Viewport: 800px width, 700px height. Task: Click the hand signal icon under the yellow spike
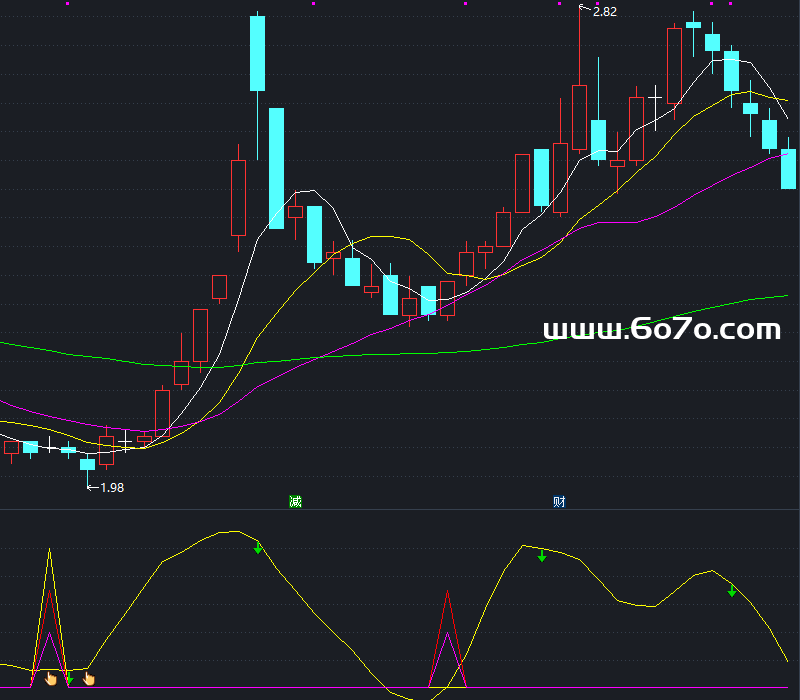51,679
